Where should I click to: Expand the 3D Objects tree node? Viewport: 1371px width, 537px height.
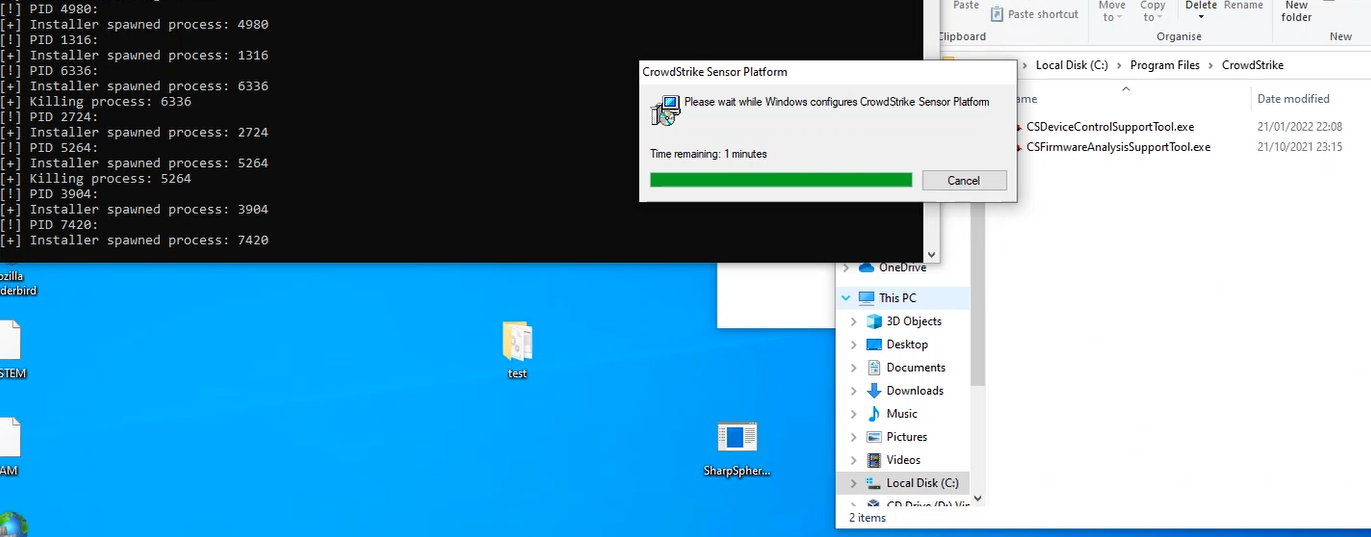(853, 321)
